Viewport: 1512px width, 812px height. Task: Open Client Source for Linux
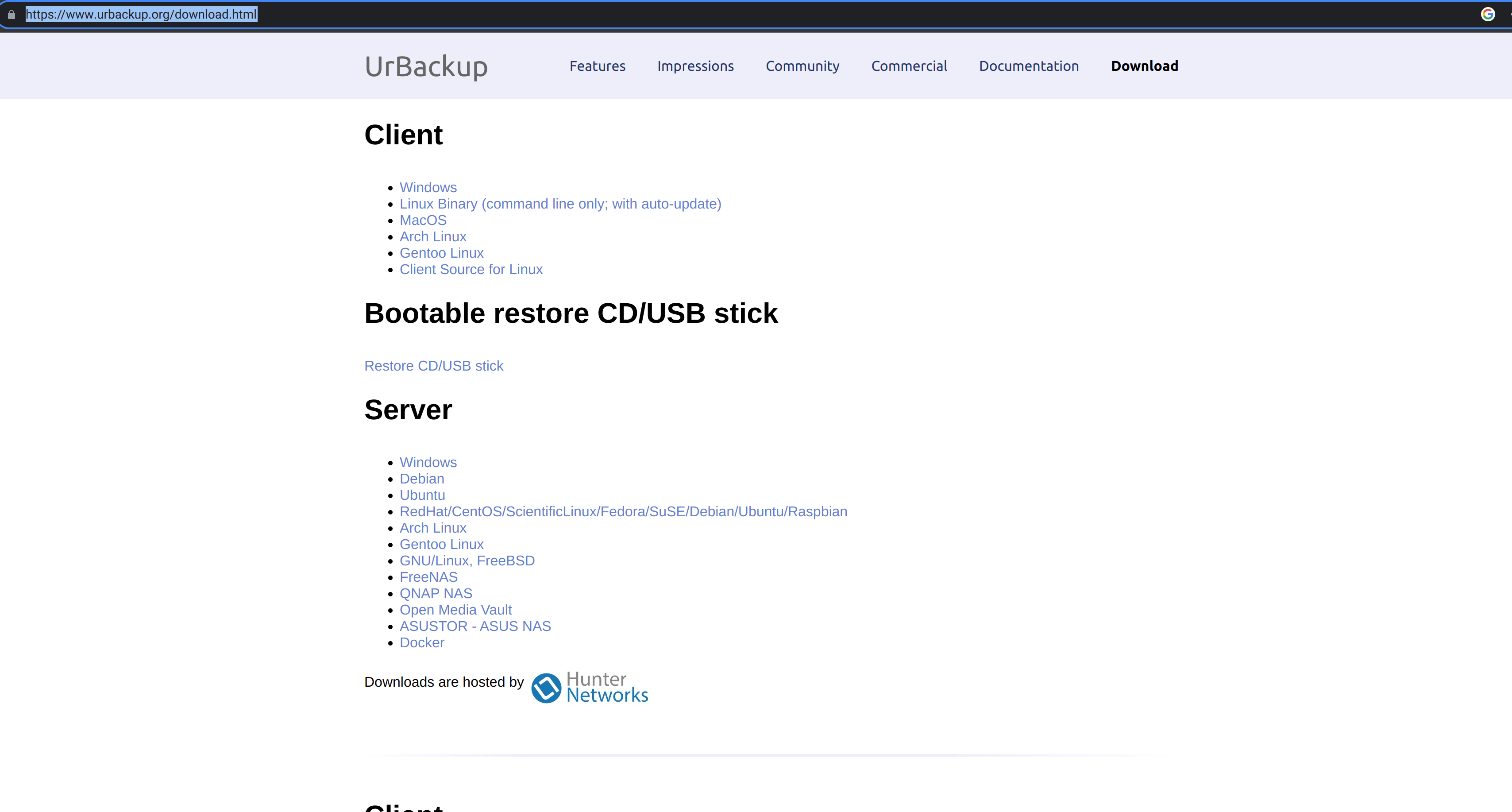point(471,269)
